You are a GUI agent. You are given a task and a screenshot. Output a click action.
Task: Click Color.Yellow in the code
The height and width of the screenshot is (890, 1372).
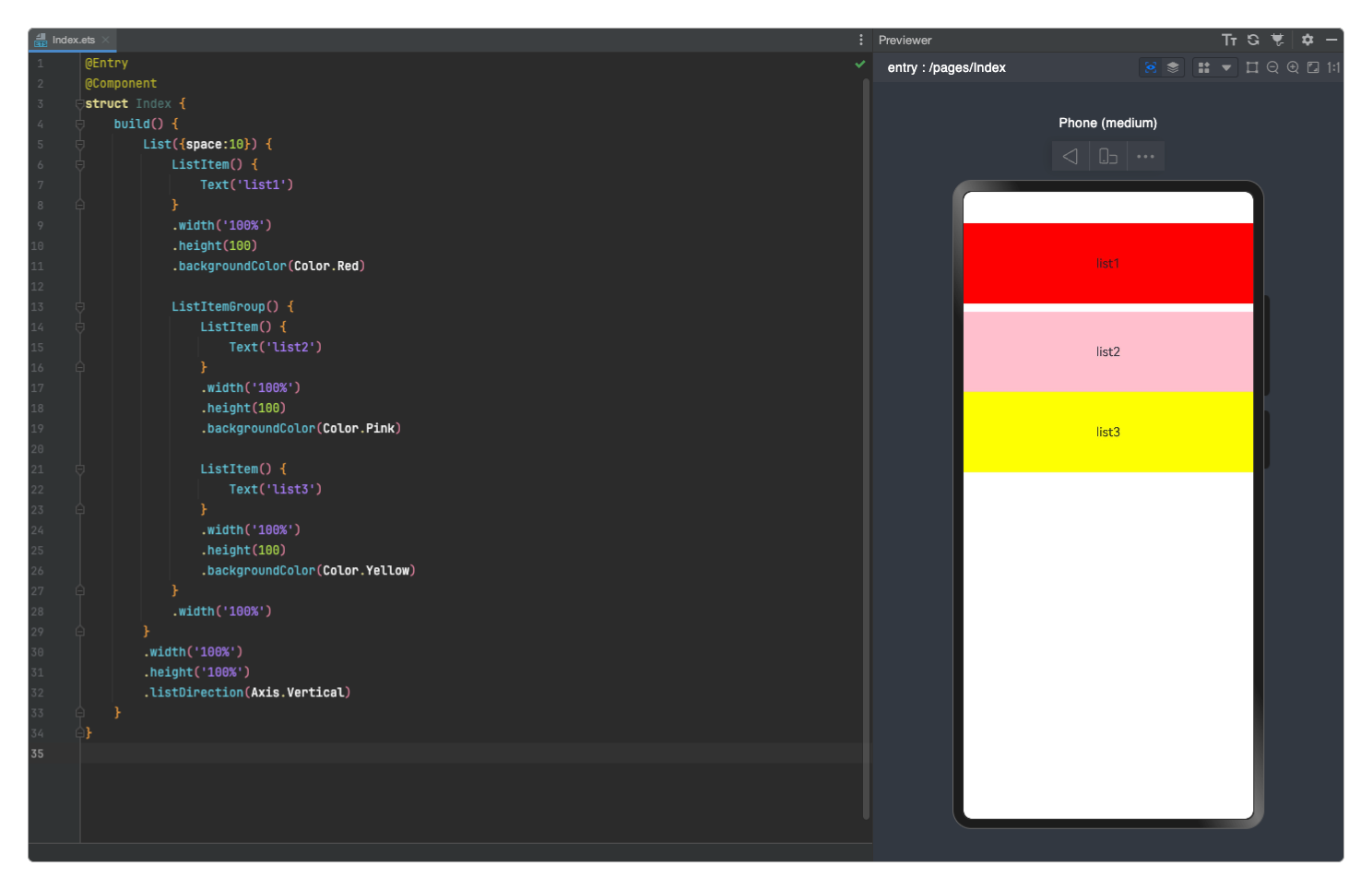366,571
